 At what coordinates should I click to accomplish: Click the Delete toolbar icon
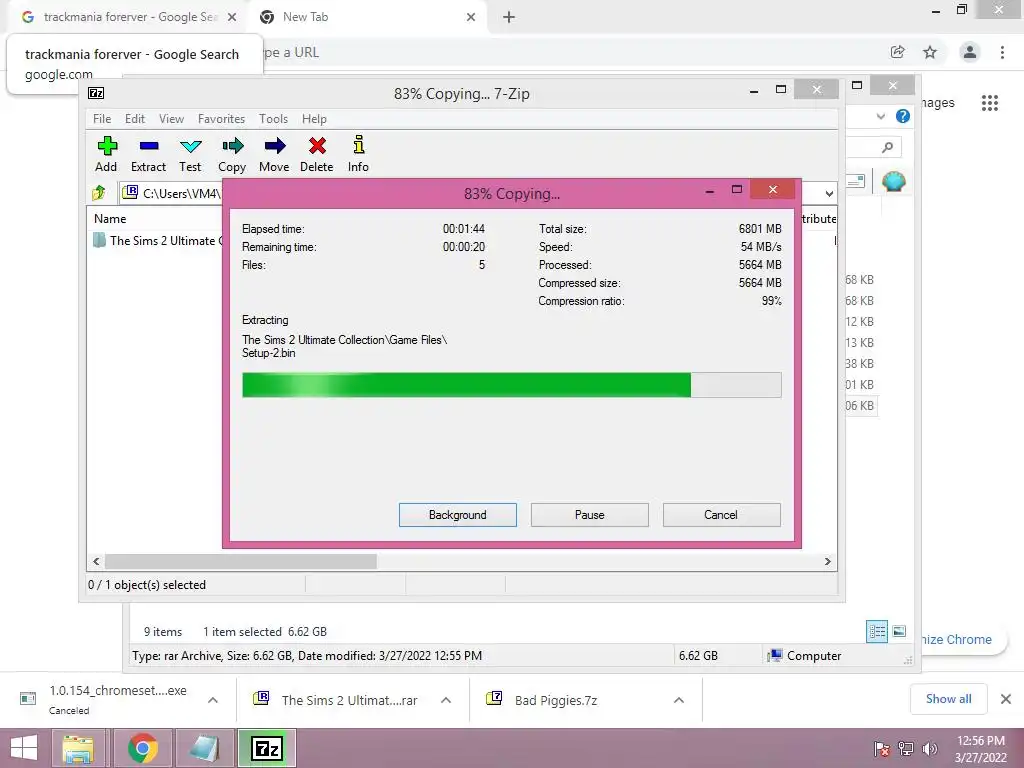click(317, 154)
